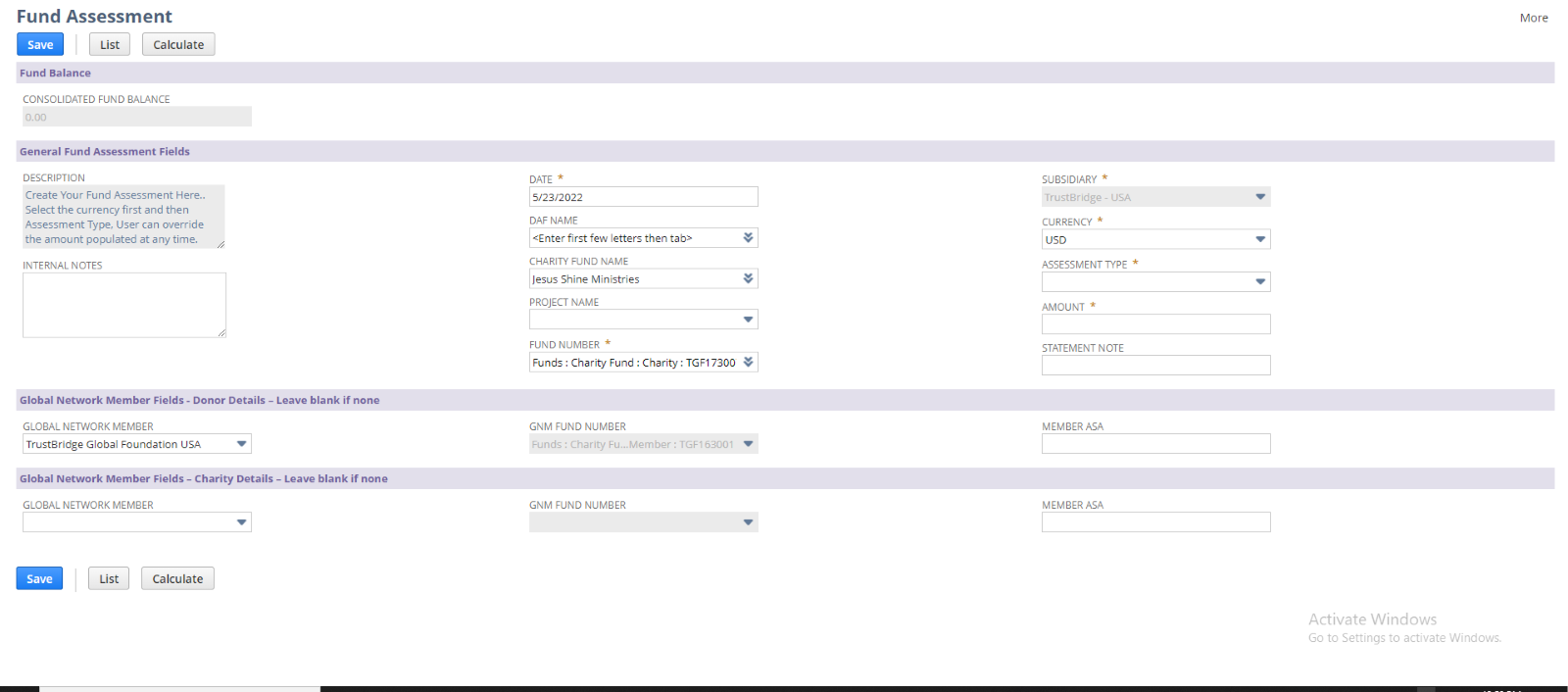This screenshot has height=692, width=1568.
Task: Click the Internal Notes text area
Action: coord(124,305)
